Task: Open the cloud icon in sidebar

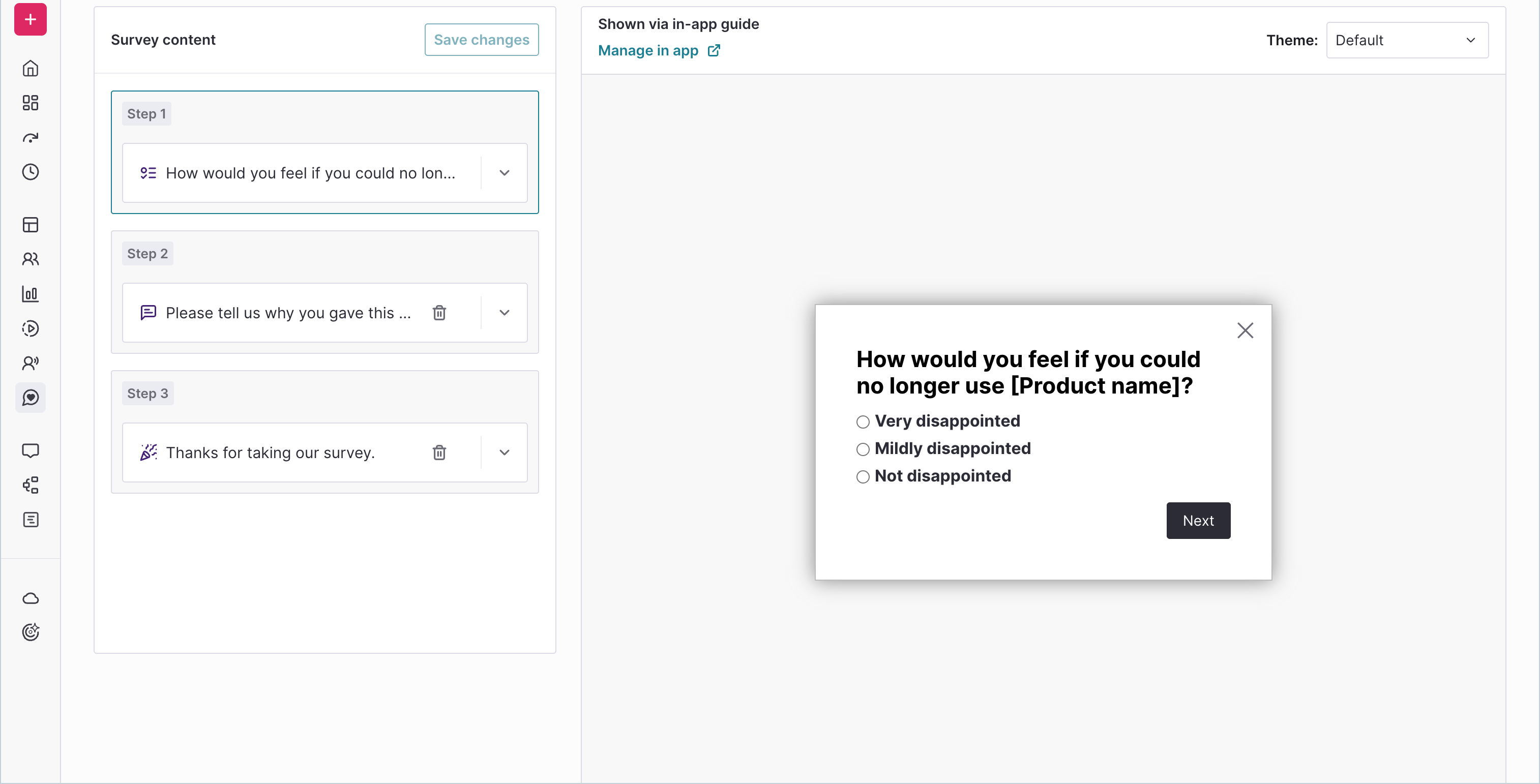Action: [31, 598]
